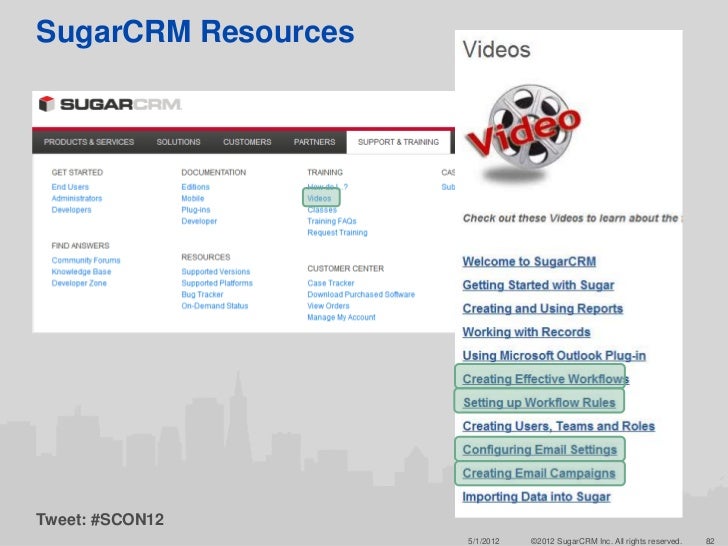The width and height of the screenshot is (728, 546).
Task: Click Download Purchased Software link
Action: tap(361, 294)
